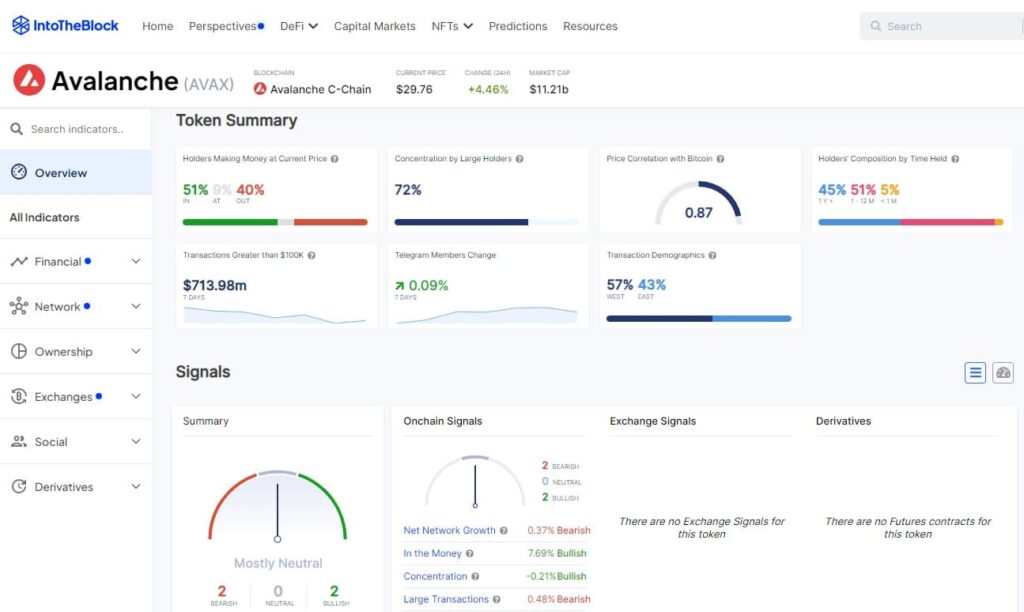The height and width of the screenshot is (612, 1024).
Task: Open help for Holders' Composition by Time Held
Action: pos(955,159)
